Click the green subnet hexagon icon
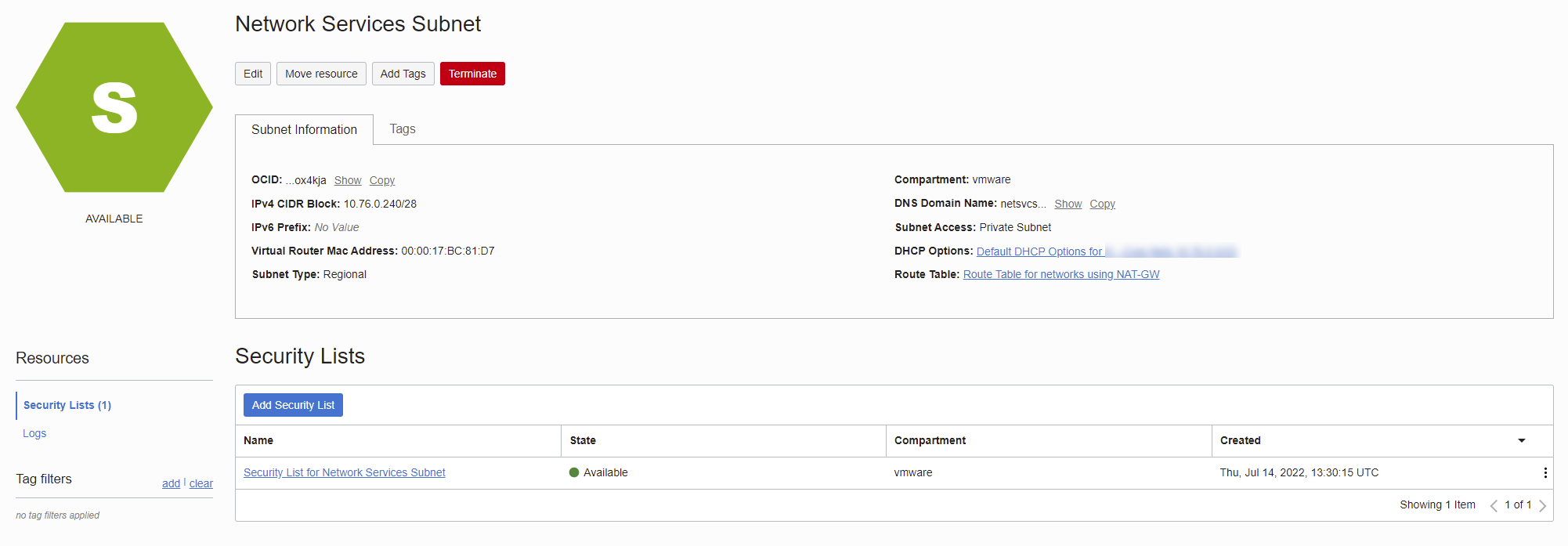Screen dimensions: 1568x546 pos(114,107)
